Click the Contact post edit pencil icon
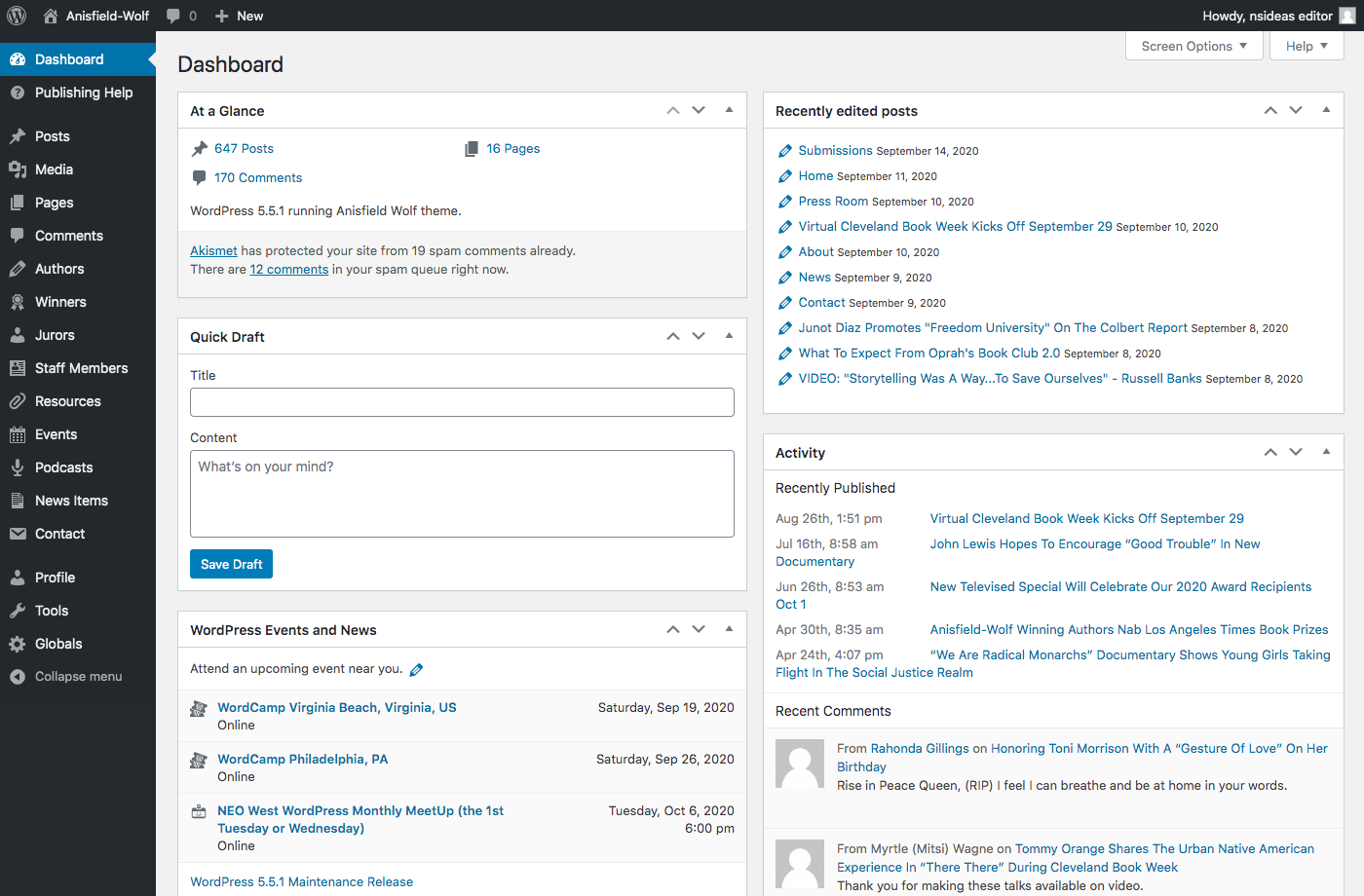 (x=785, y=303)
